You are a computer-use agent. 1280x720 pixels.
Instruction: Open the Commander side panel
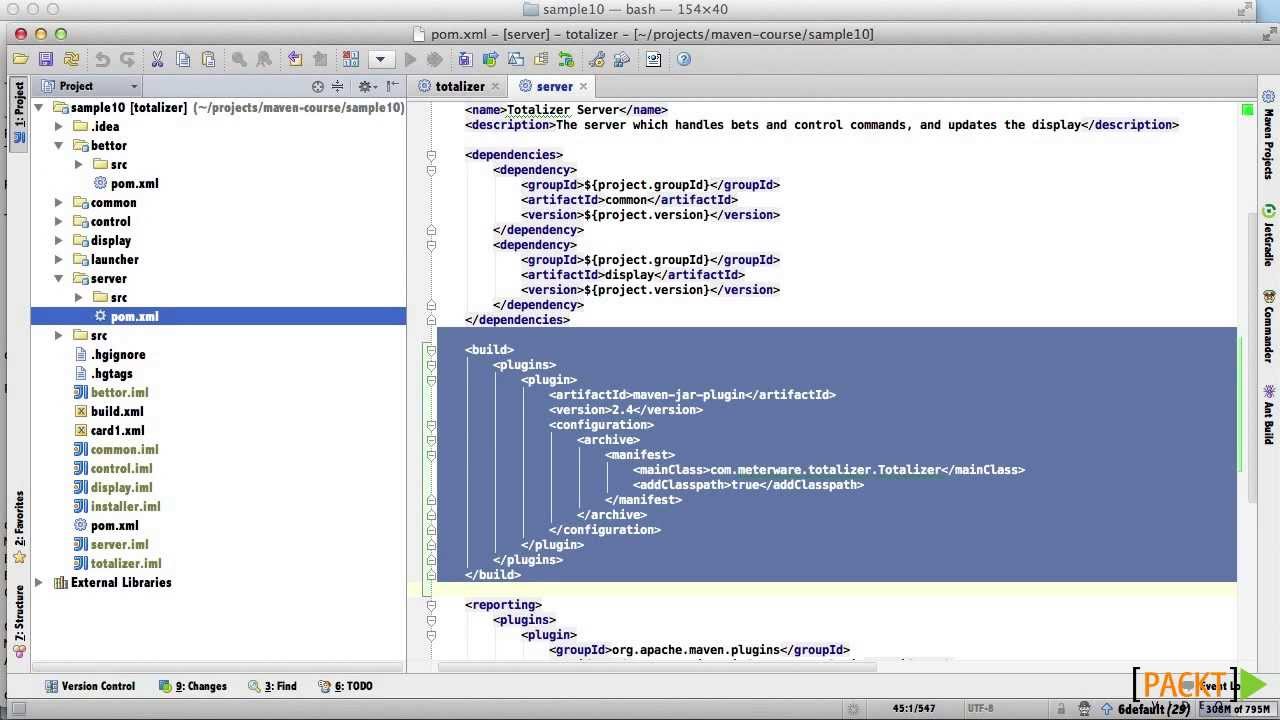(1268, 327)
